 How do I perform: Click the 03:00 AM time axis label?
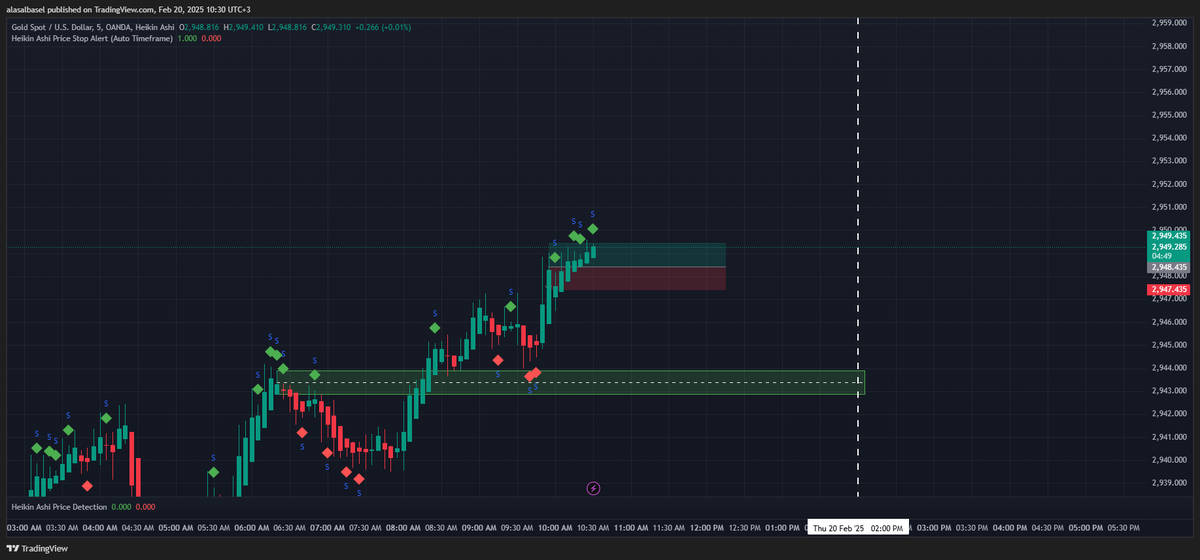(x=24, y=527)
